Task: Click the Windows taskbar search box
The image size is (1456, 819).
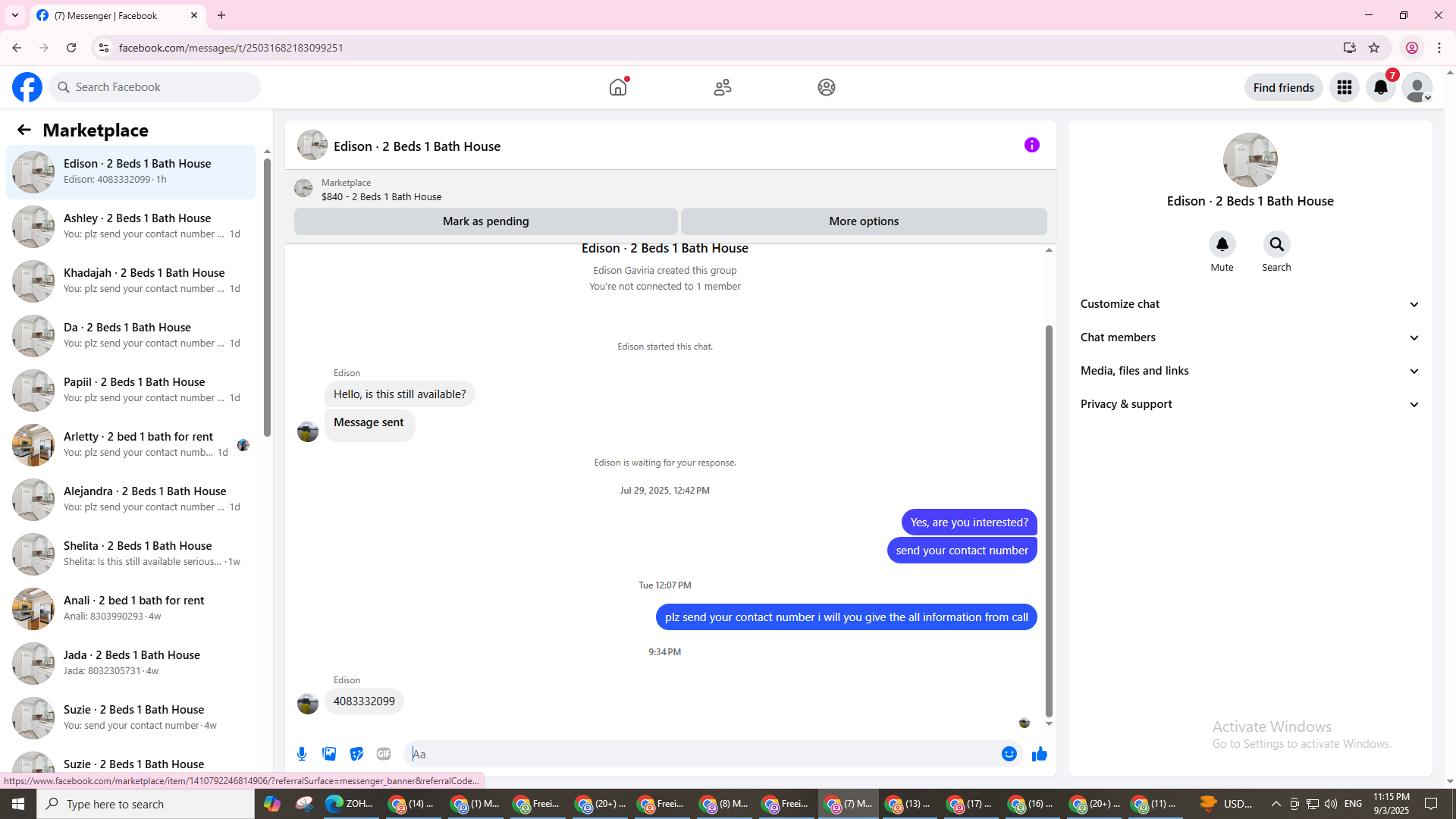Action: coord(146,804)
